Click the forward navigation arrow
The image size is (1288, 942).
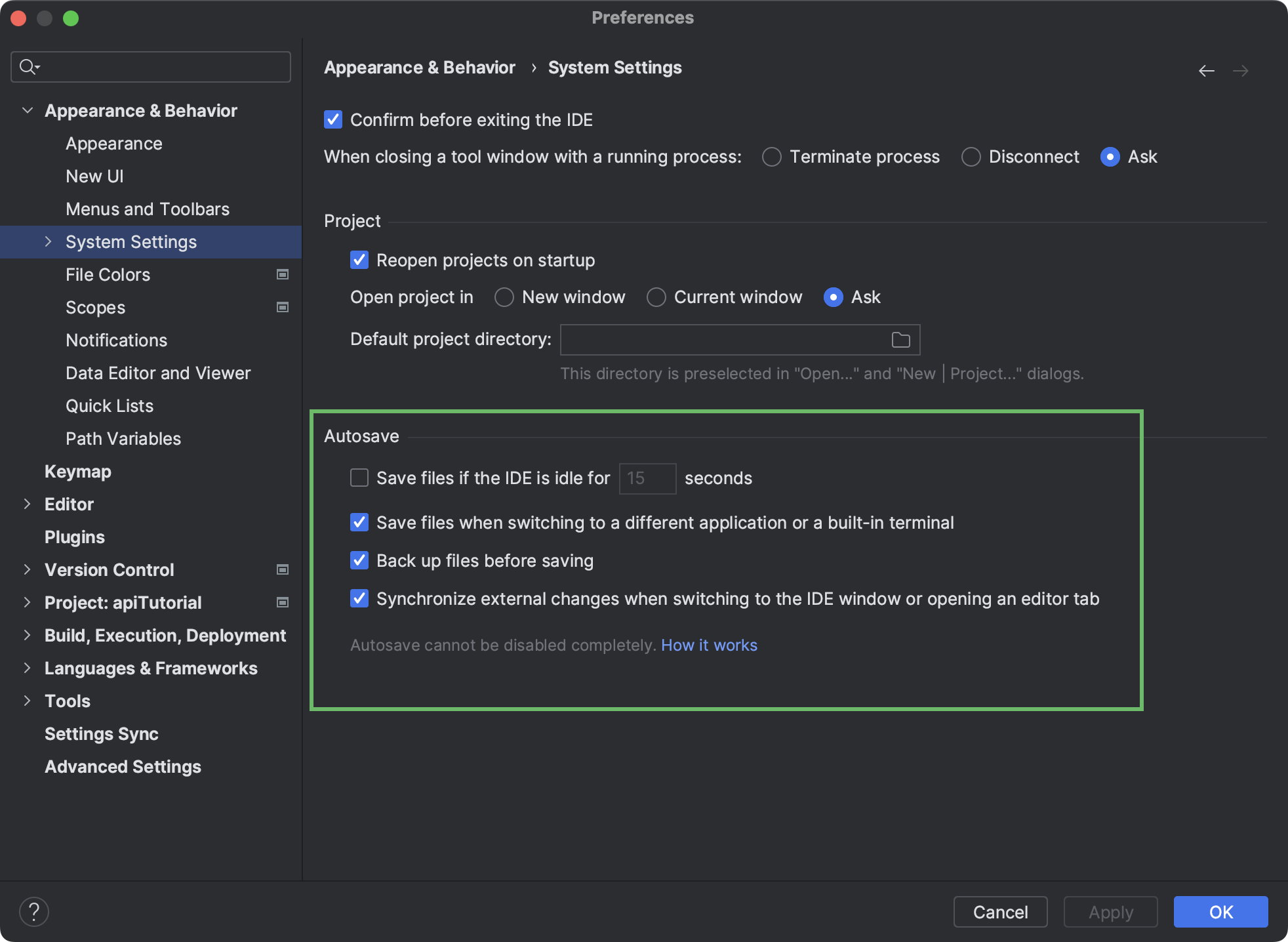(1241, 70)
